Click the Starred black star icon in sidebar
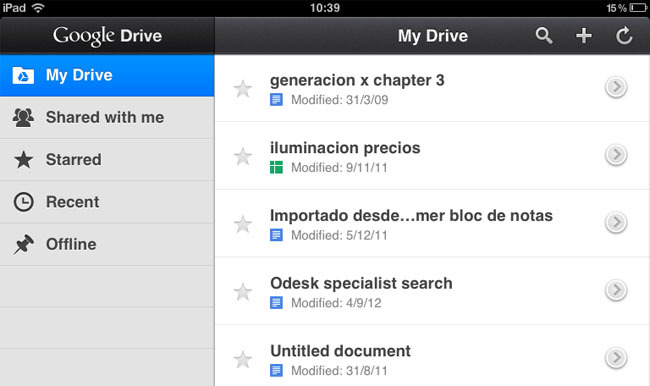The image size is (650, 386). pos(23,160)
